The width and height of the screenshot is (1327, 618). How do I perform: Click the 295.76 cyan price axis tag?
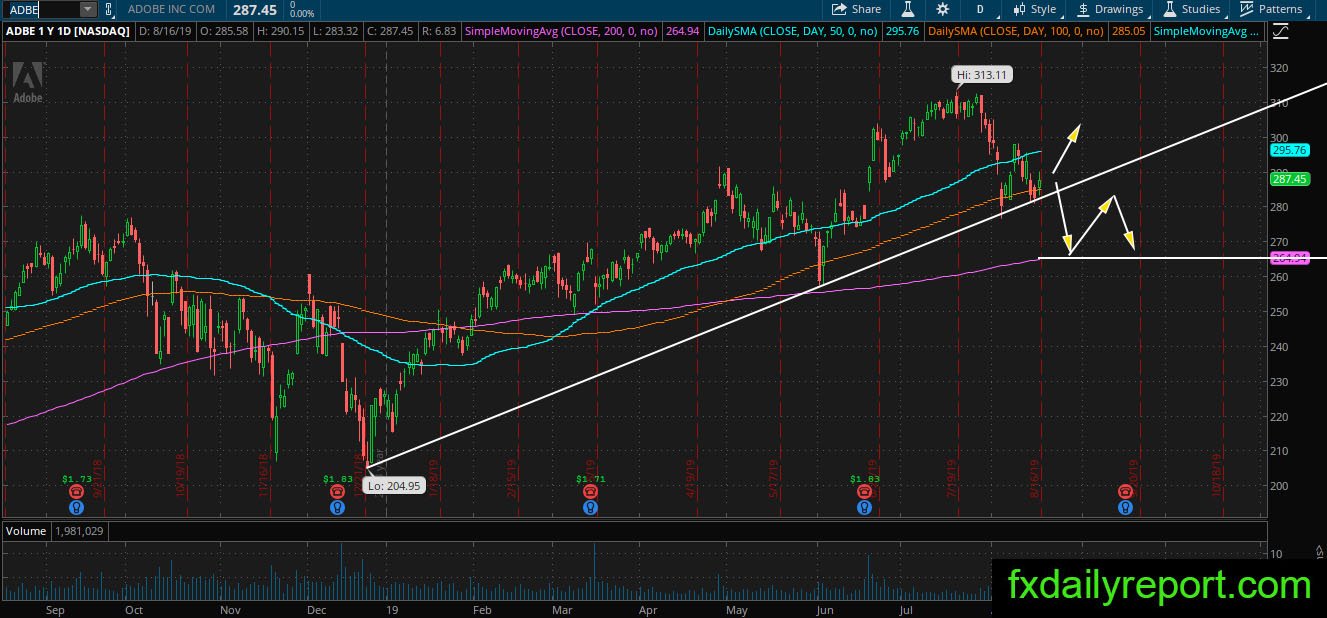[x=1289, y=150]
